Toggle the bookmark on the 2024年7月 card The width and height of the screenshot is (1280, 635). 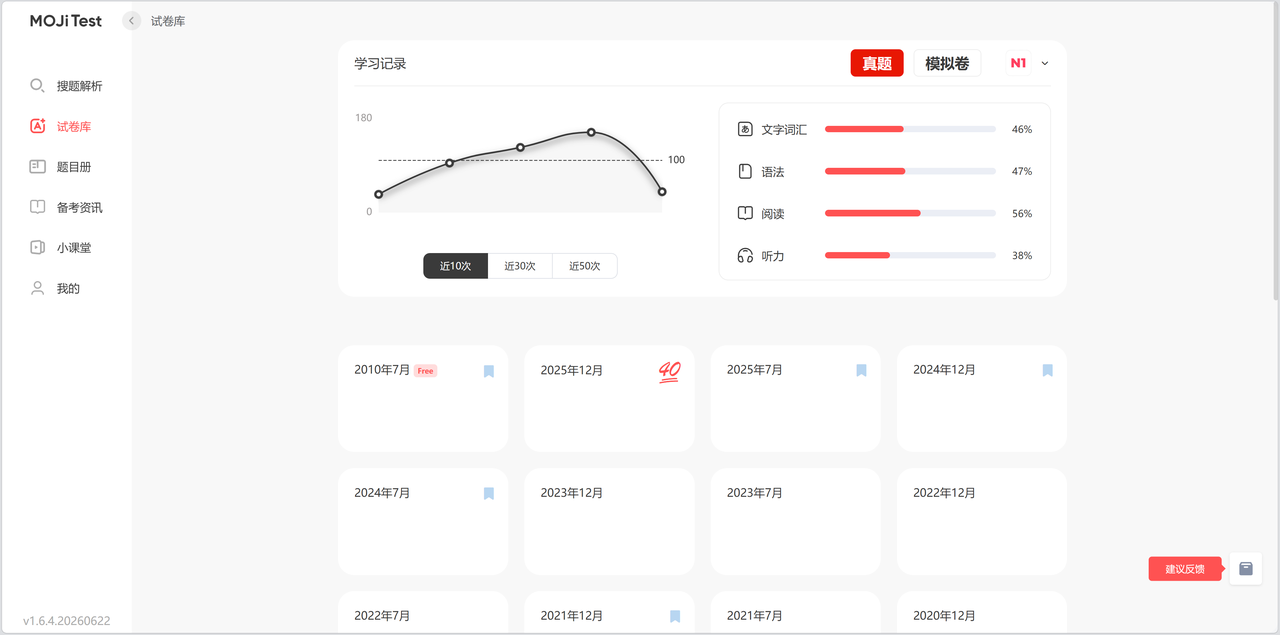[x=489, y=493]
